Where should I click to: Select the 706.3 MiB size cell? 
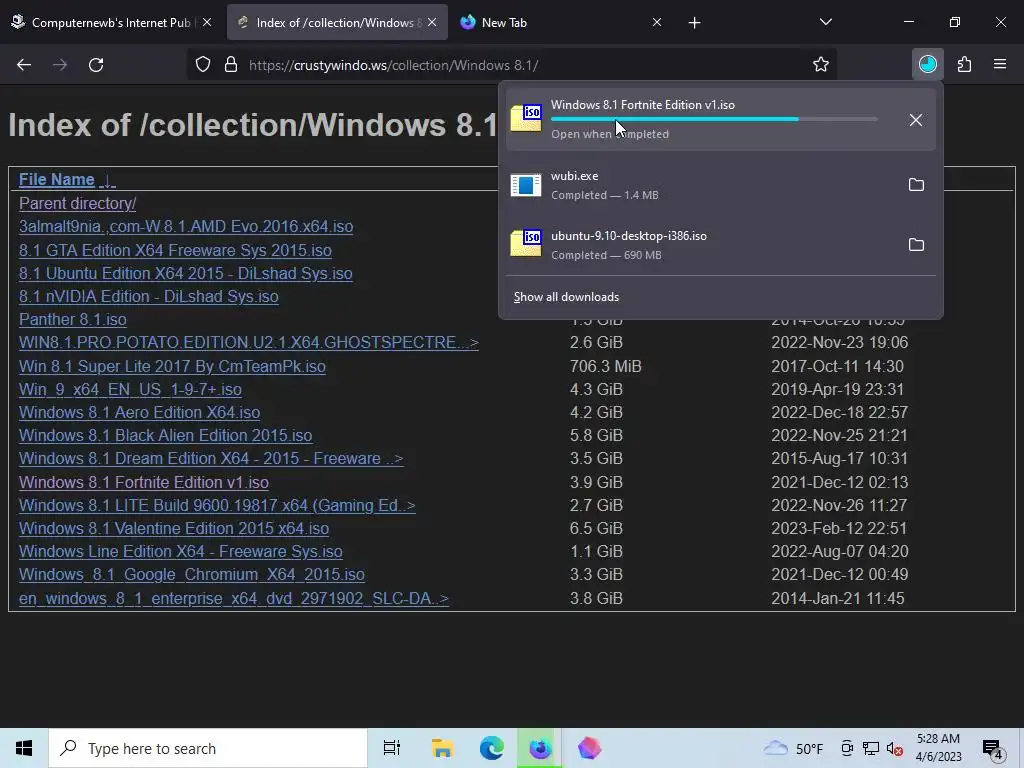tap(605, 366)
